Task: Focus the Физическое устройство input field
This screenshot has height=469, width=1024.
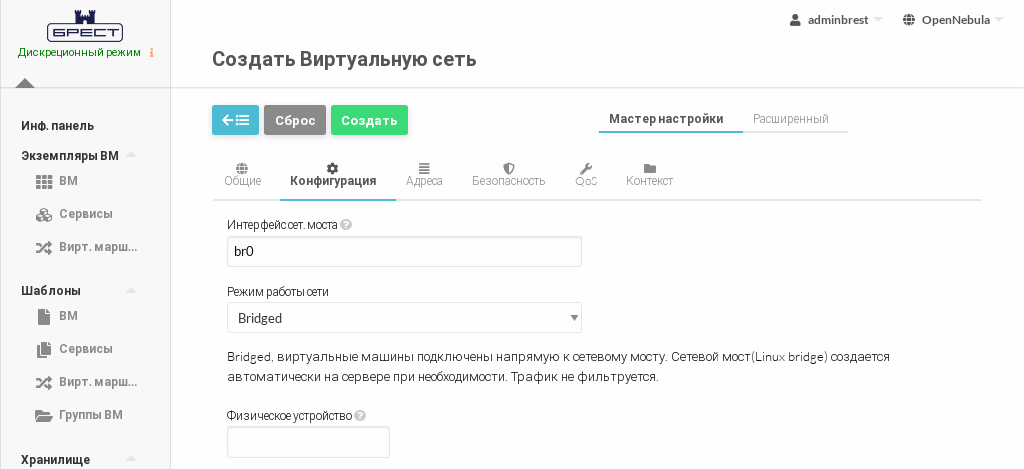Action: coord(308,442)
